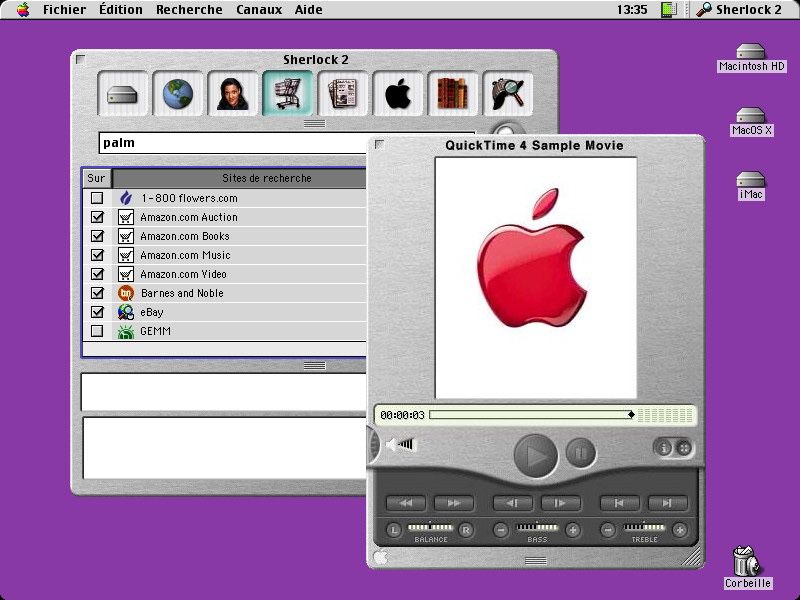Viewport: 800px width, 600px height.
Task: Open the Sherlock 2 application menu
Action: coord(739,9)
